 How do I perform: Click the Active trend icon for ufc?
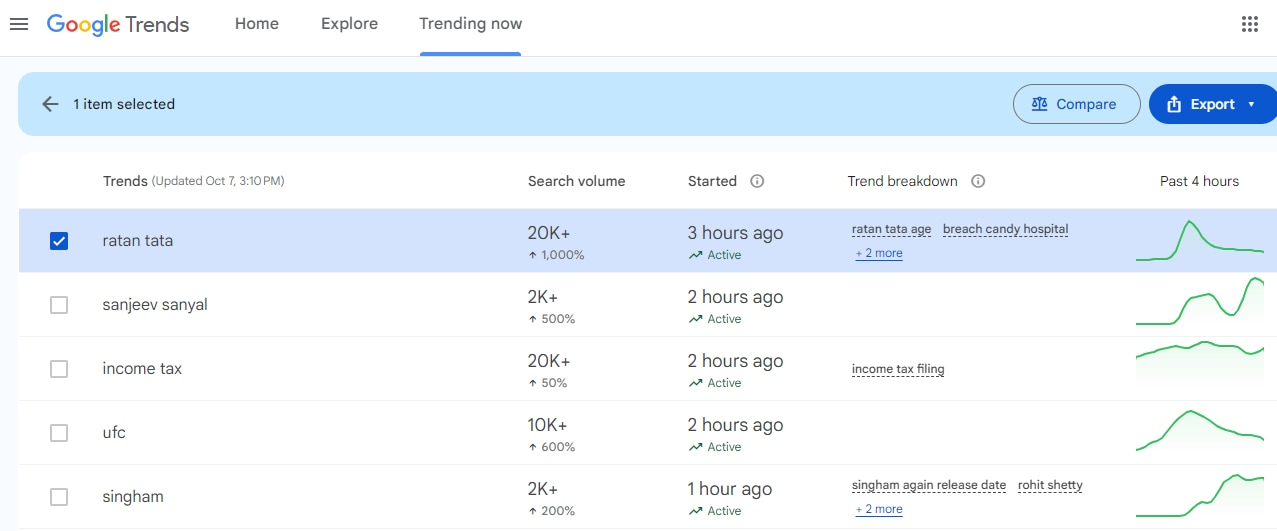pyautogui.click(x=696, y=447)
